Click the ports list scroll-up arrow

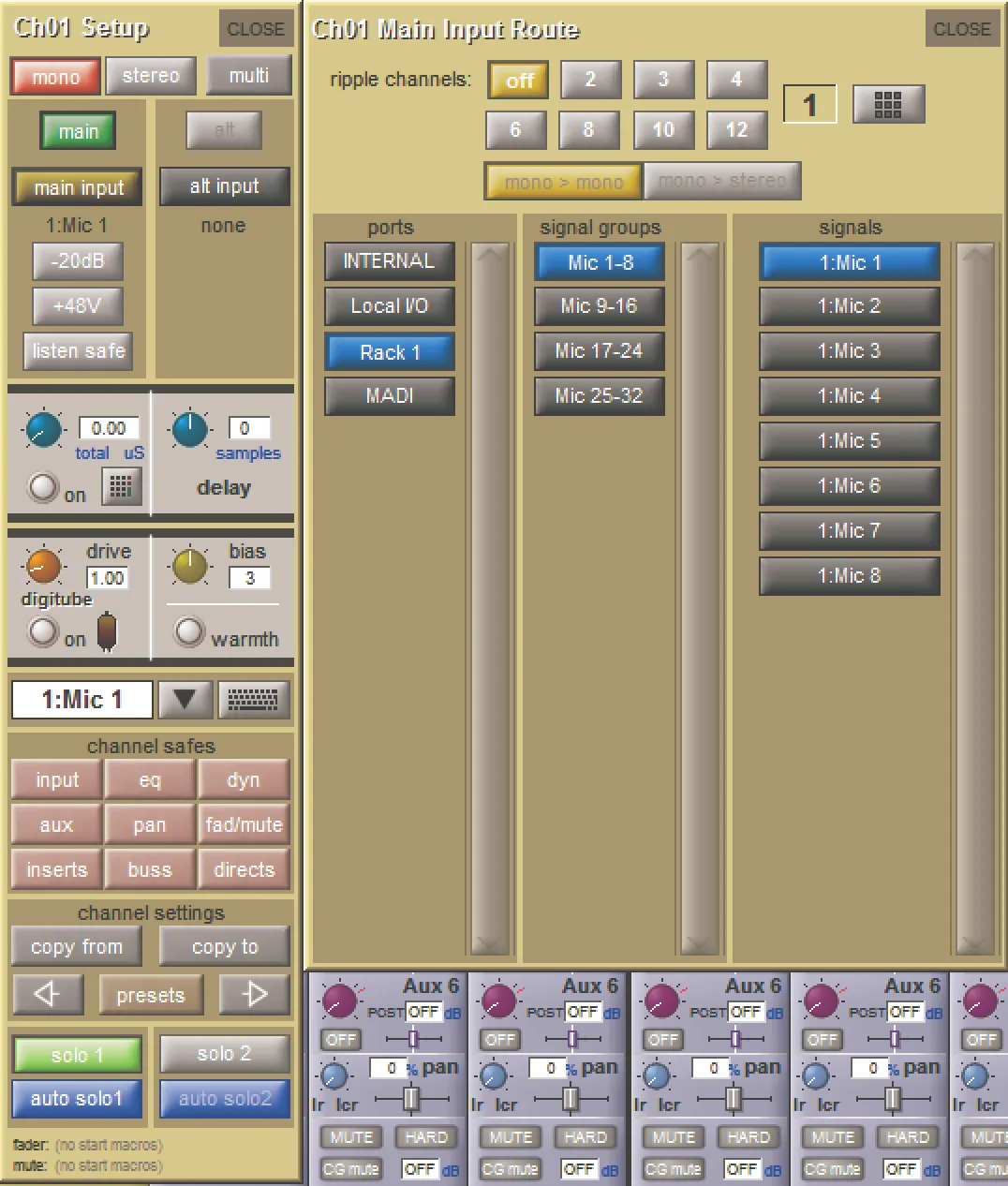point(490,254)
